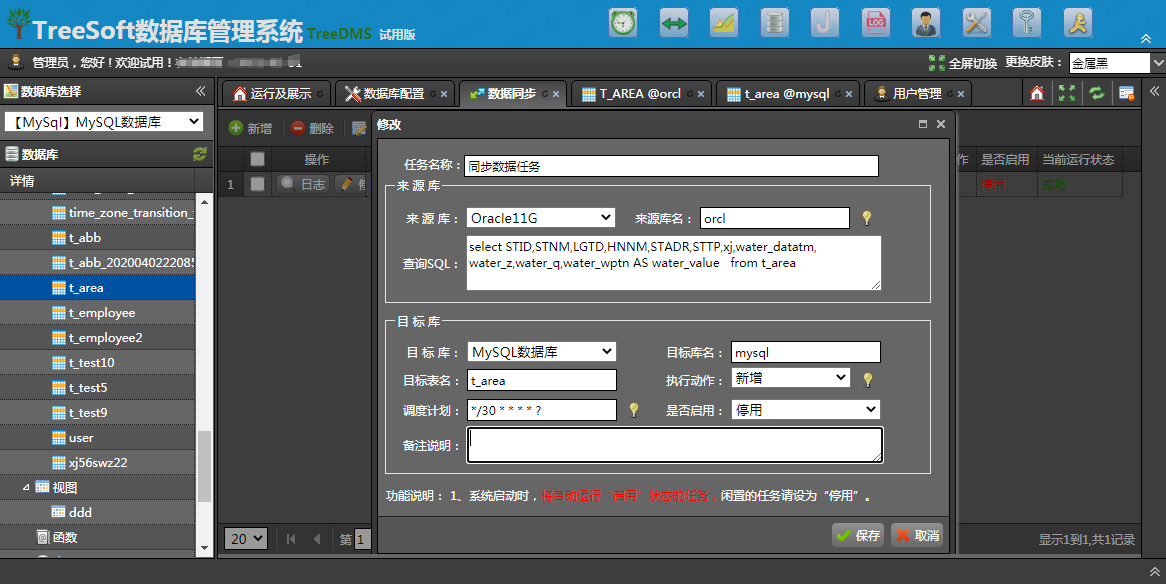Toggle the checkbox for row 1
Viewport: 1166px width, 584px height.
[257, 184]
